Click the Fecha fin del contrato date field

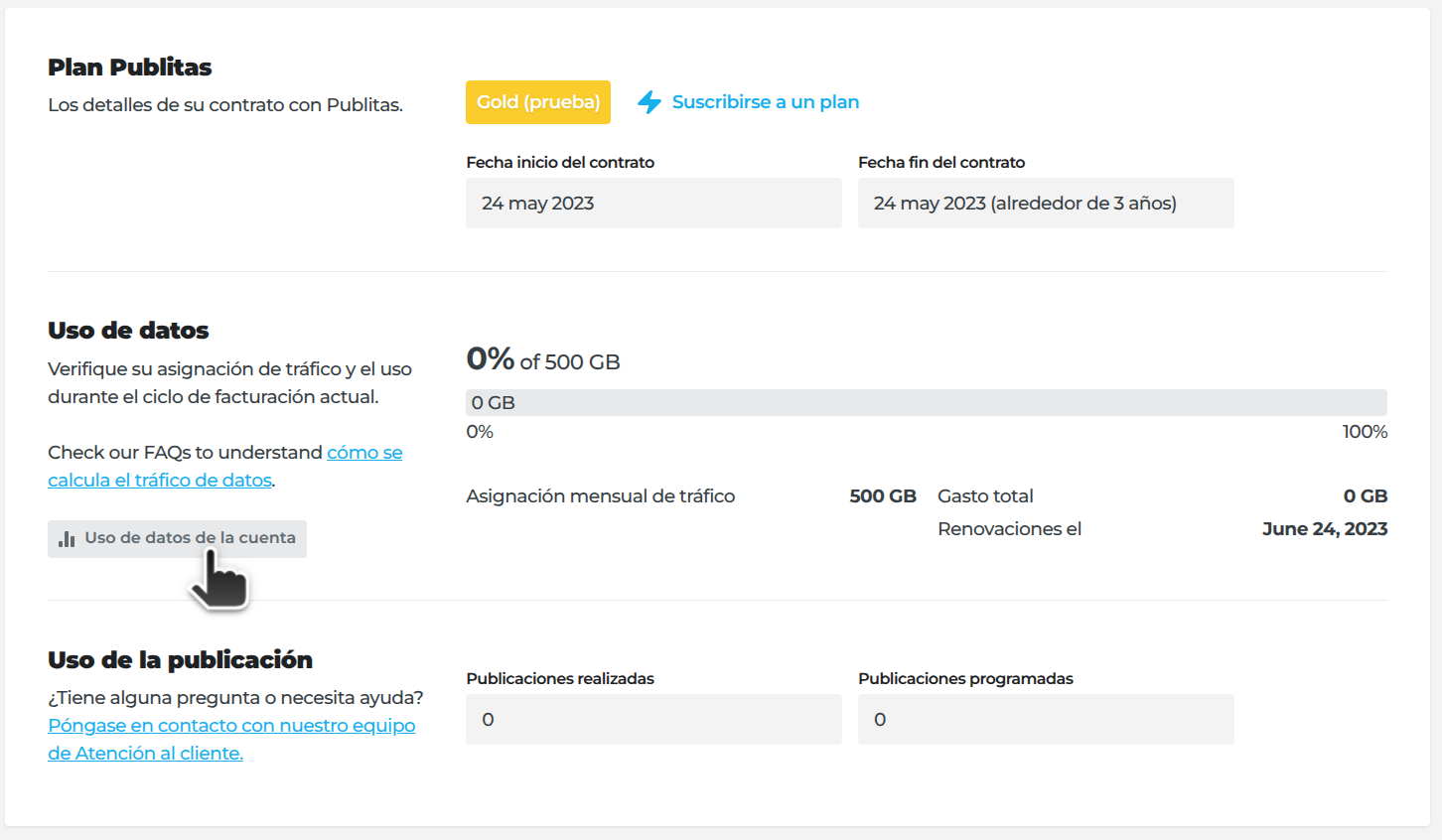1046,204
